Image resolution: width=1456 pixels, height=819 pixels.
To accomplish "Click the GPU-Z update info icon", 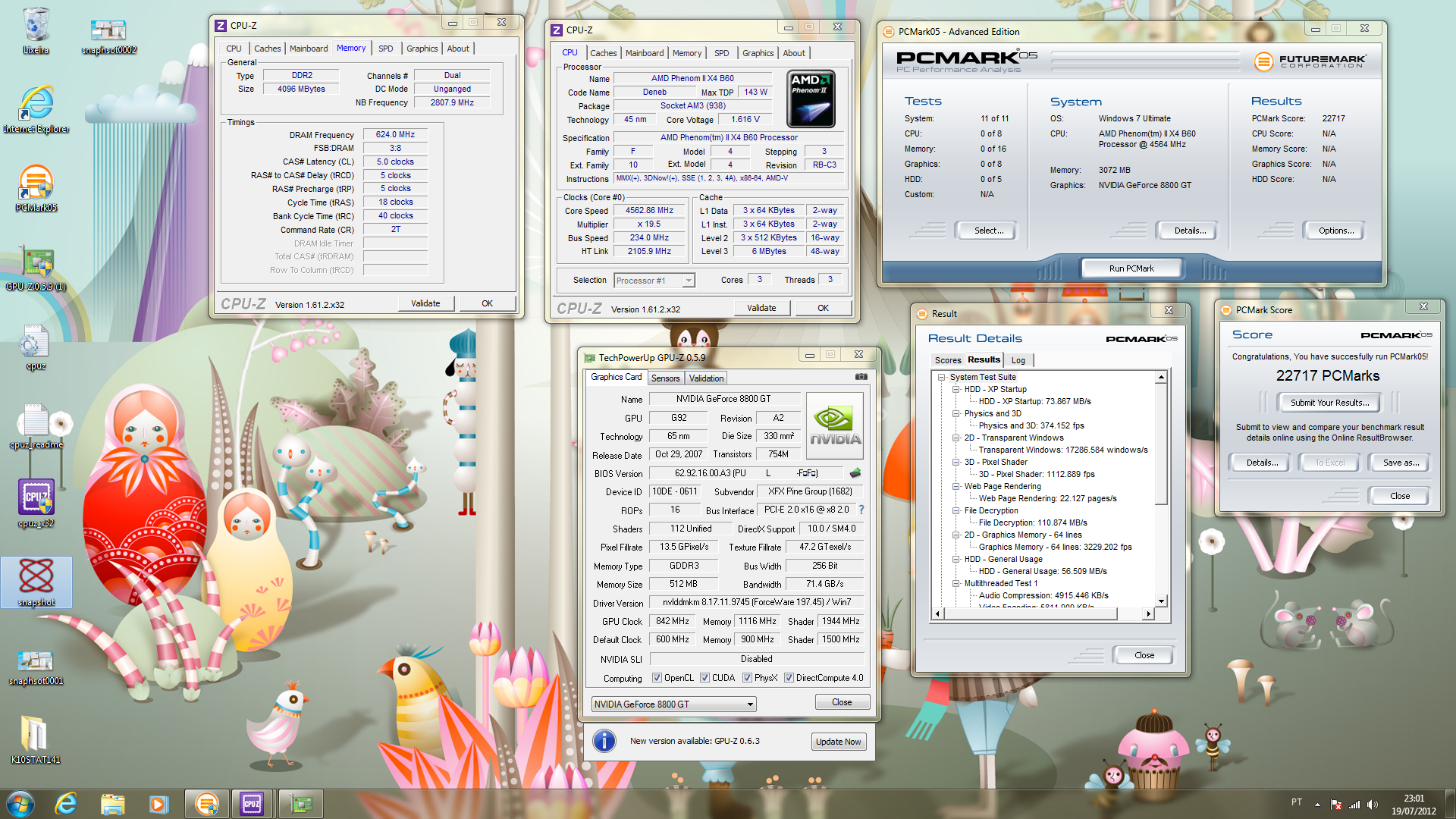I will [604, 741].
